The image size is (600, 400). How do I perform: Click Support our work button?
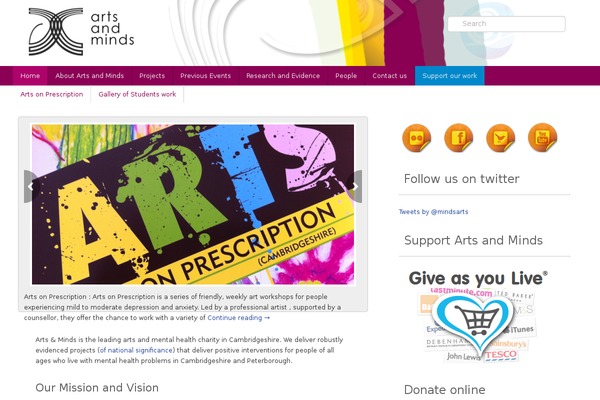click(x=450, y=76)
